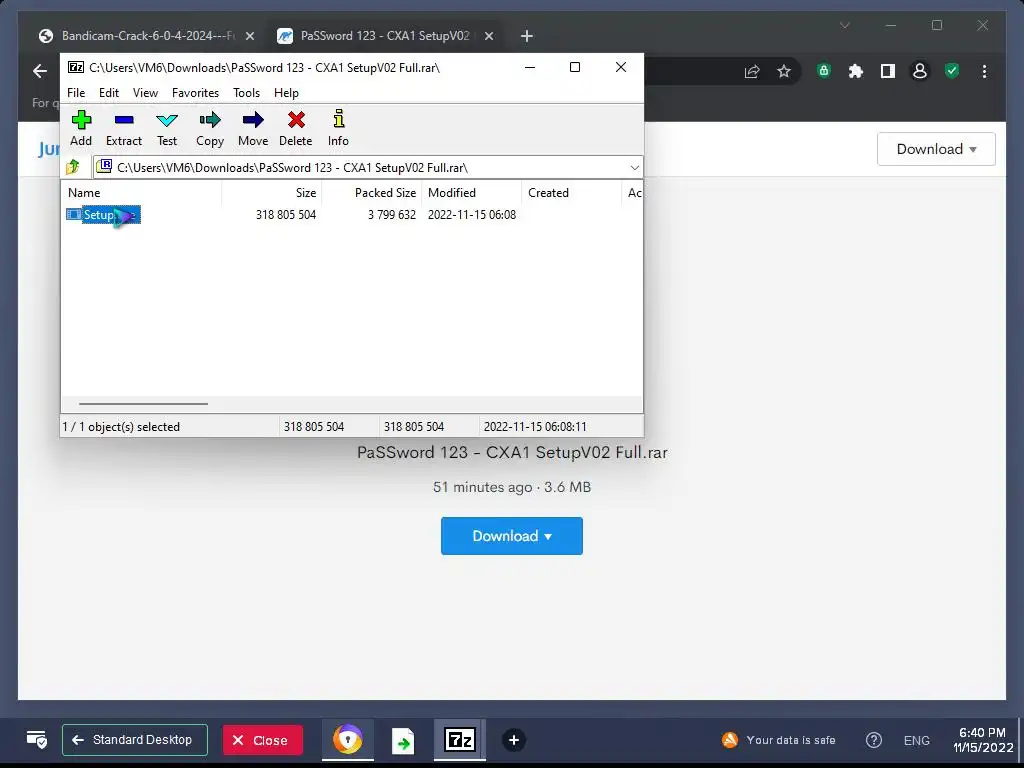Close the PaSSword 123 browser tab
1024x768 pixels.
(488, 36)
